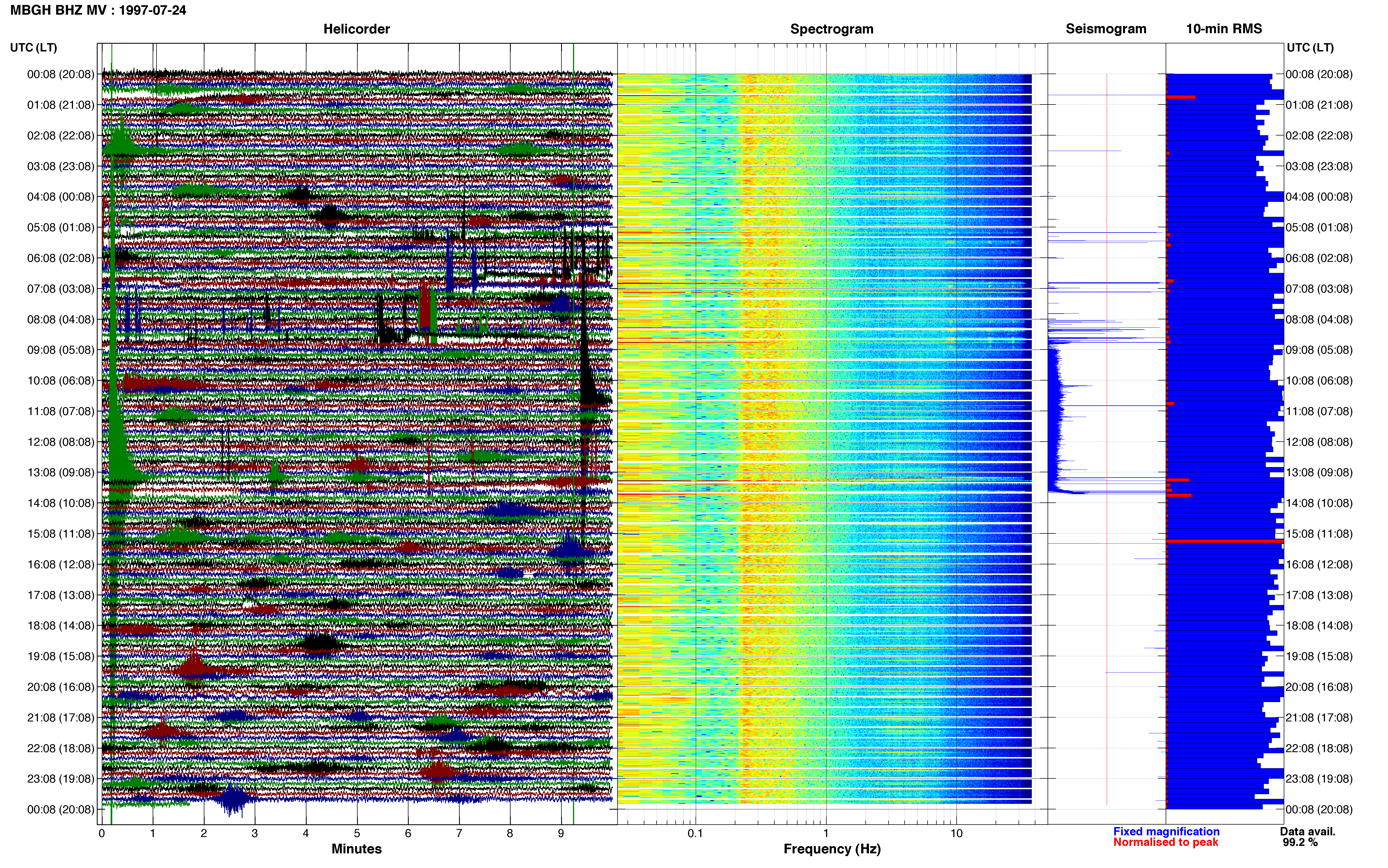Click left time label 12:08 (08:08)
Screen dimensions: 1388x868
61,442
